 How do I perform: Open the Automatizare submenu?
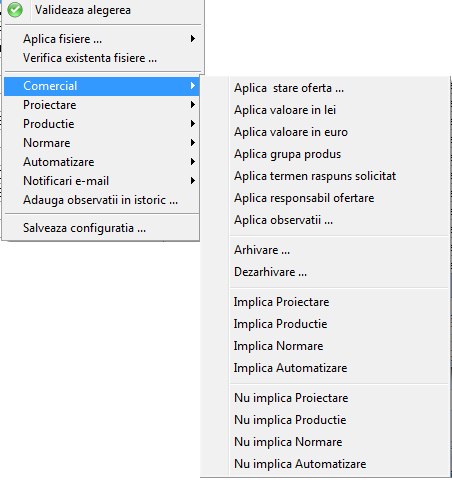[x=102, y=162]
